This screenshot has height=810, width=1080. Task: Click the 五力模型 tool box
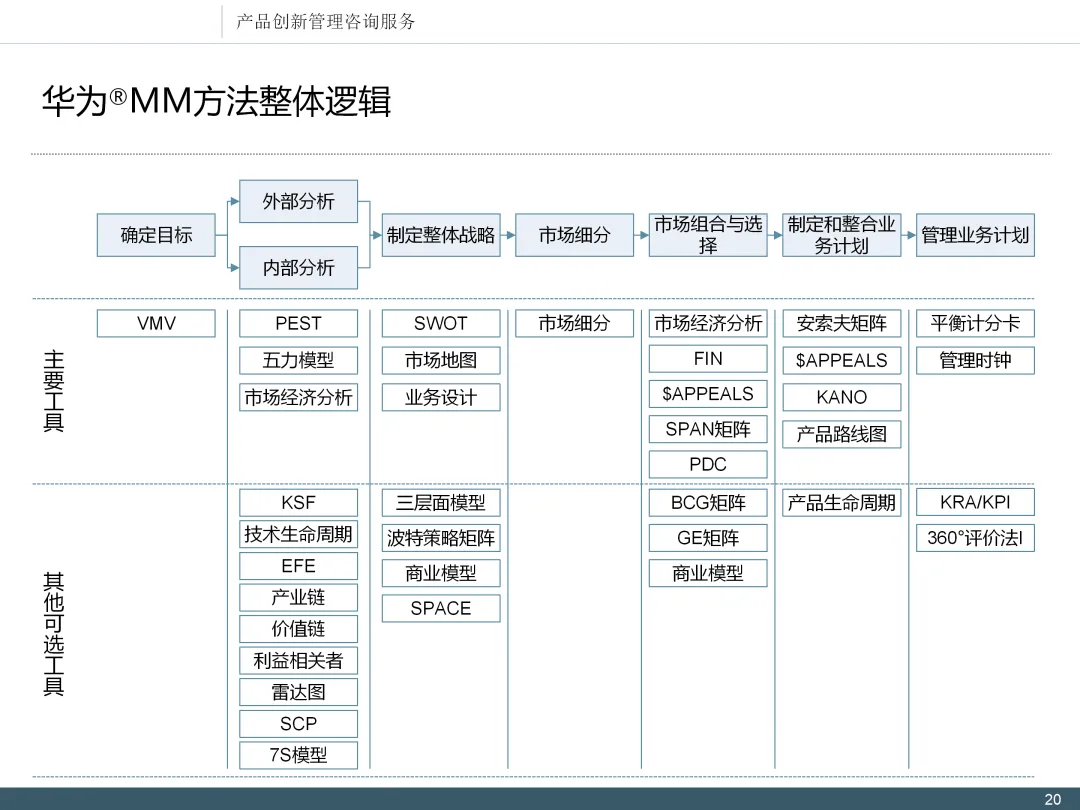298,360
